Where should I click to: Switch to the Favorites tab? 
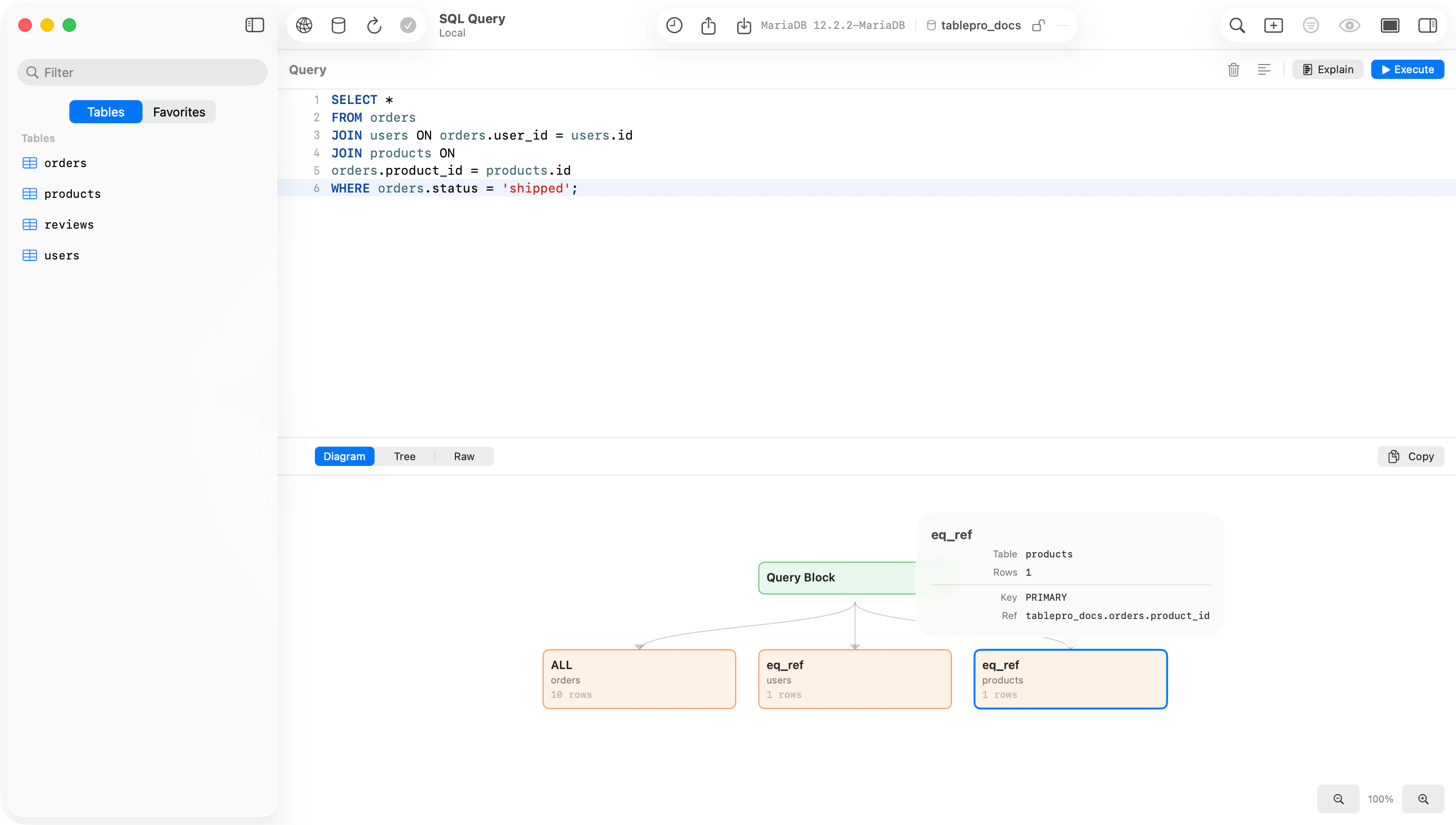click(x=179, y=112)
